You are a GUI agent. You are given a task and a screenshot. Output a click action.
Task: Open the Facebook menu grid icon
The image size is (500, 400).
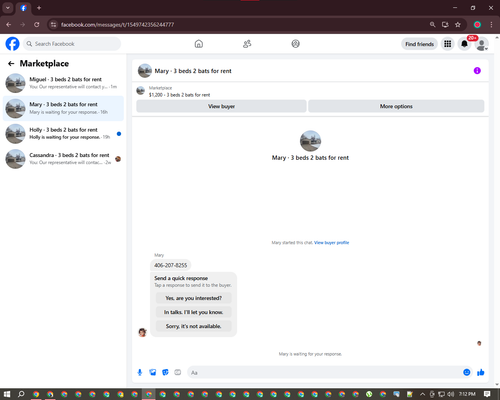448,44
